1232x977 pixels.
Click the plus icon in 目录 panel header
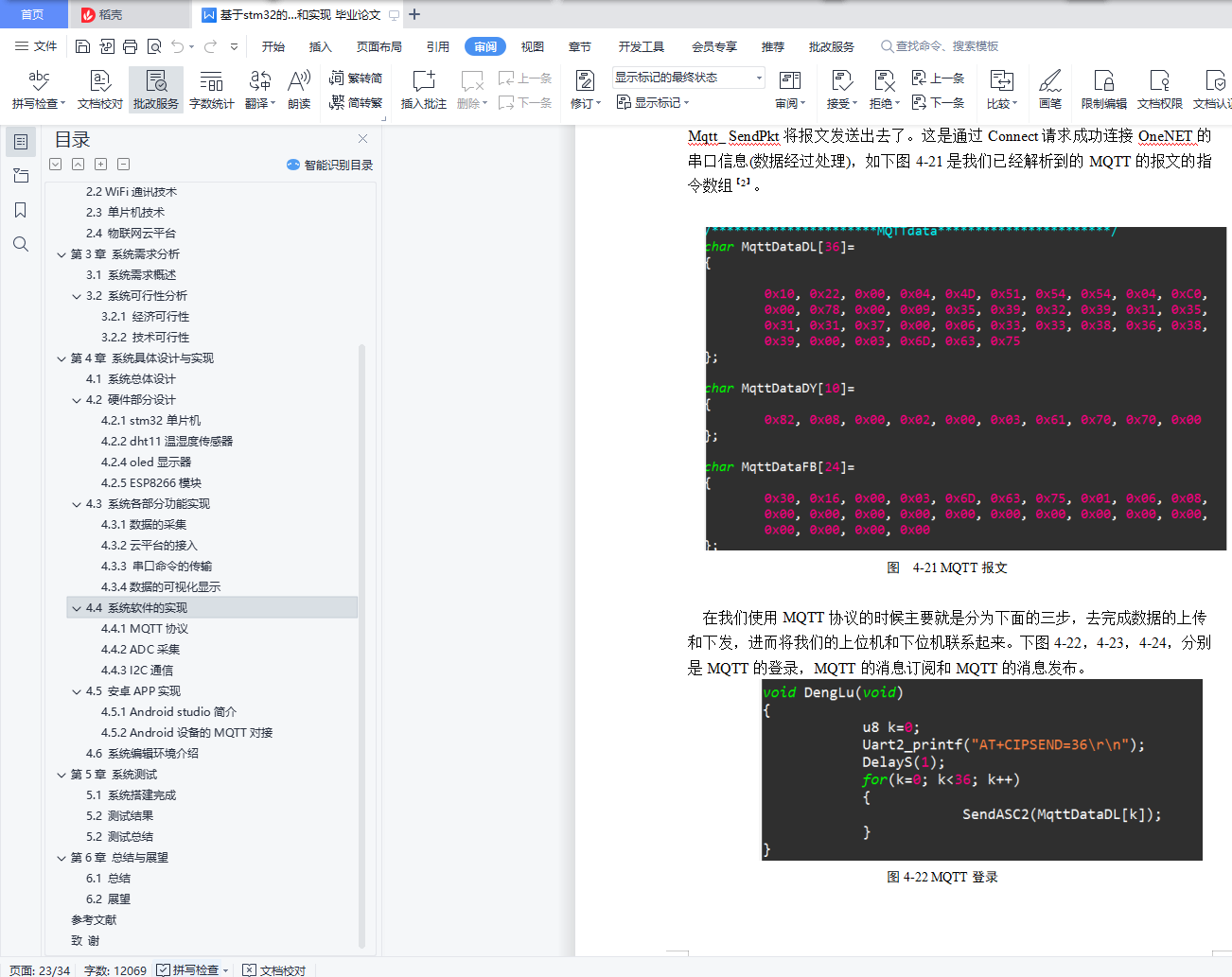click(x=101, y=165)
